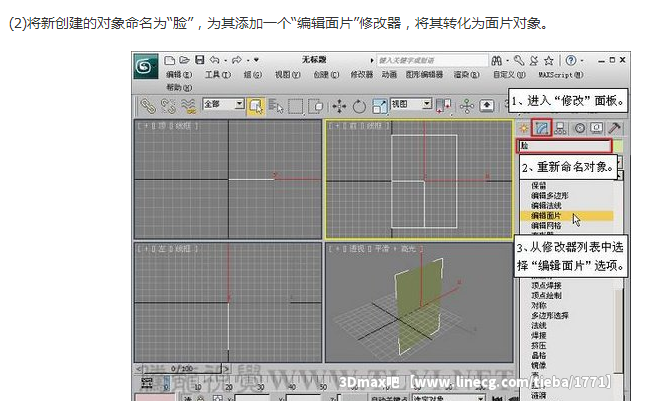Open the 创建(C) menu
This screenshot has height=401, width=651.
coord(326,75)
